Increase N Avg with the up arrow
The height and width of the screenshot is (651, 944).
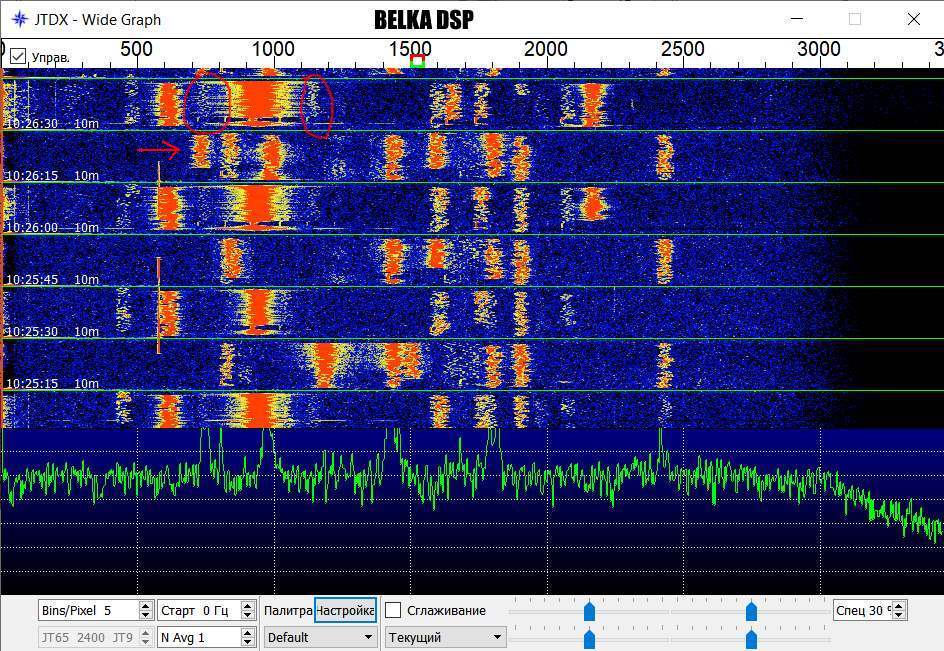pyautogui.click(x=248, y=632)
